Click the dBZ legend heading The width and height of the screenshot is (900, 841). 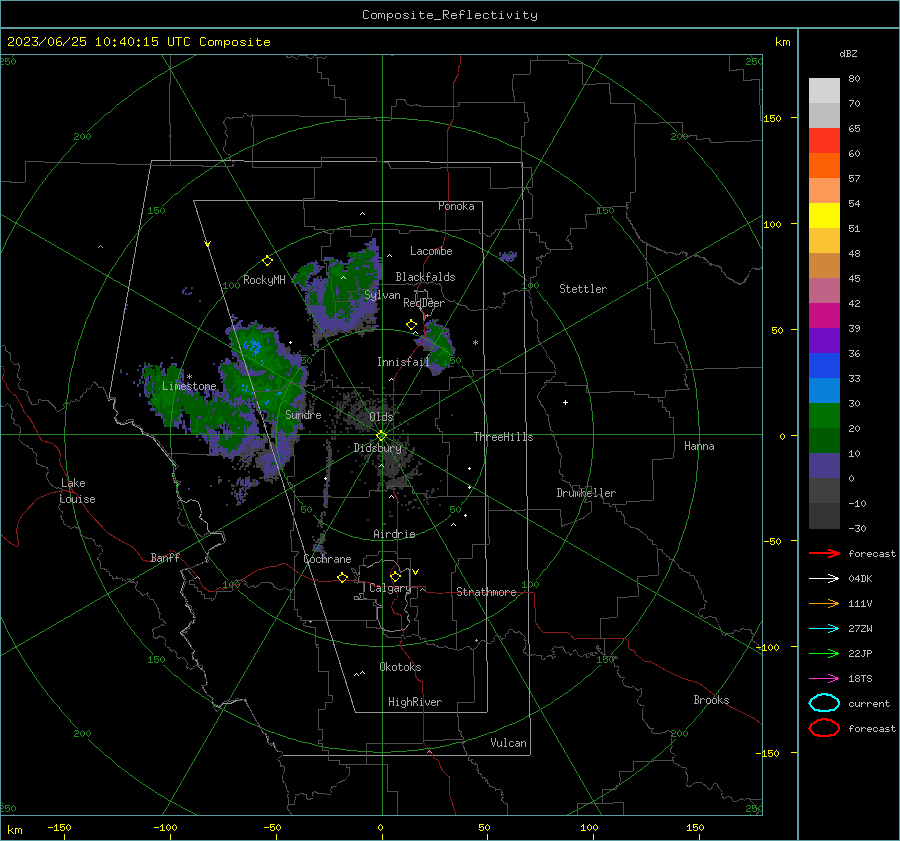pyautogui.click(x=848, y=53)
